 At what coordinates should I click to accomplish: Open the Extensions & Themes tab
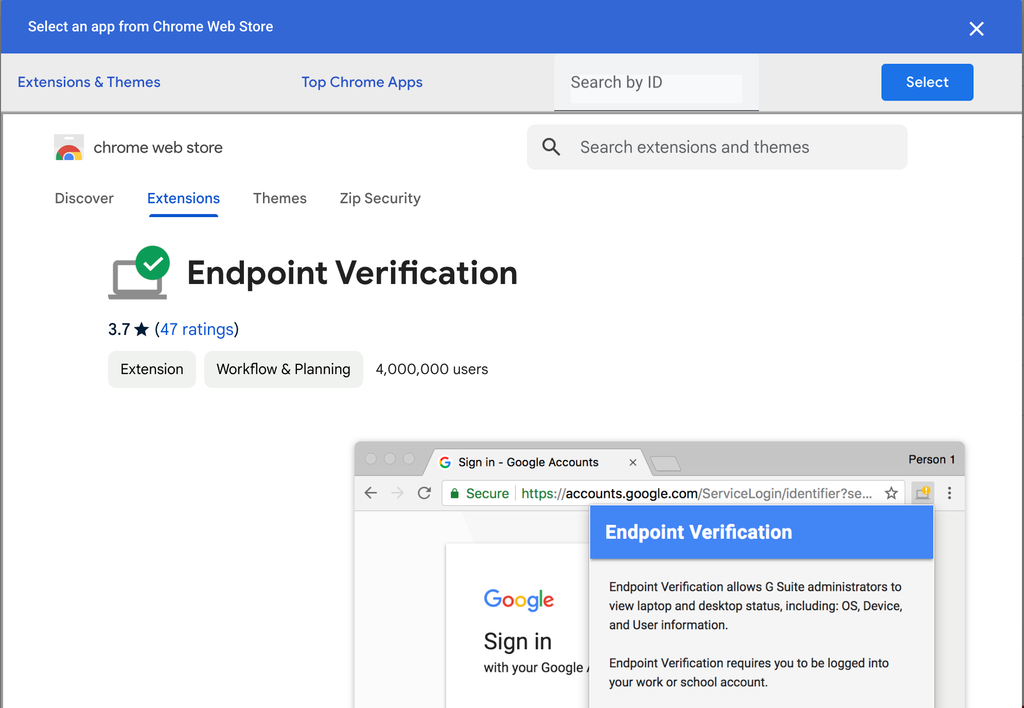pyautogui.click(x=89, y=82)
